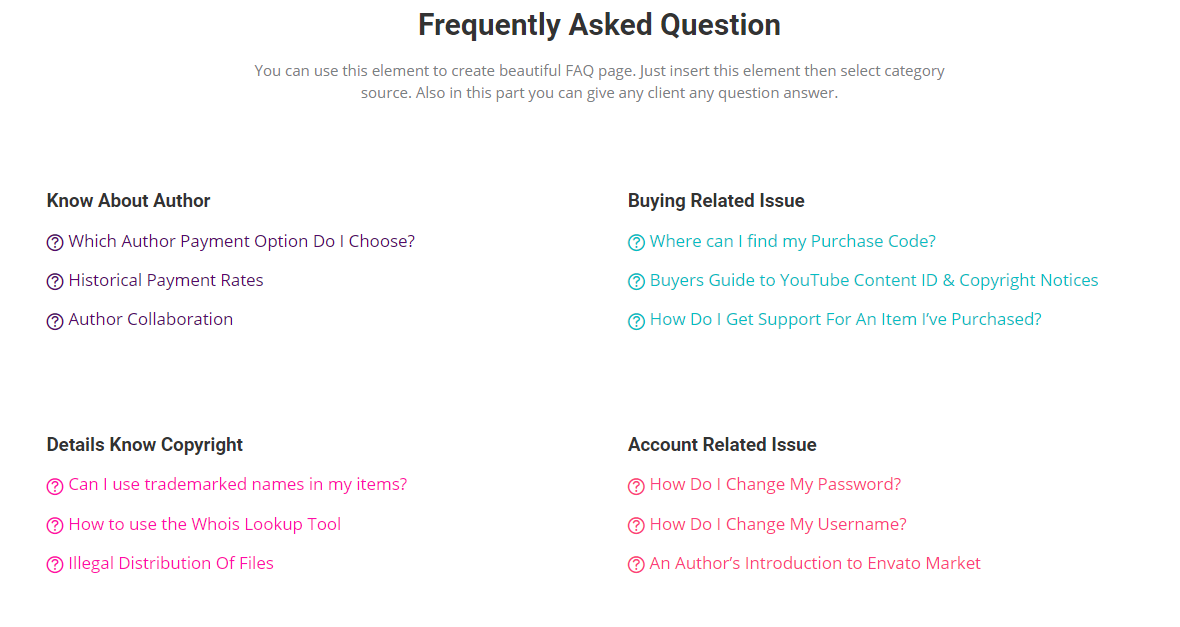The width and height of the screenshot is (1180, 627).
Task: Click question icon beside Author Collaboration
Action: 55,321
